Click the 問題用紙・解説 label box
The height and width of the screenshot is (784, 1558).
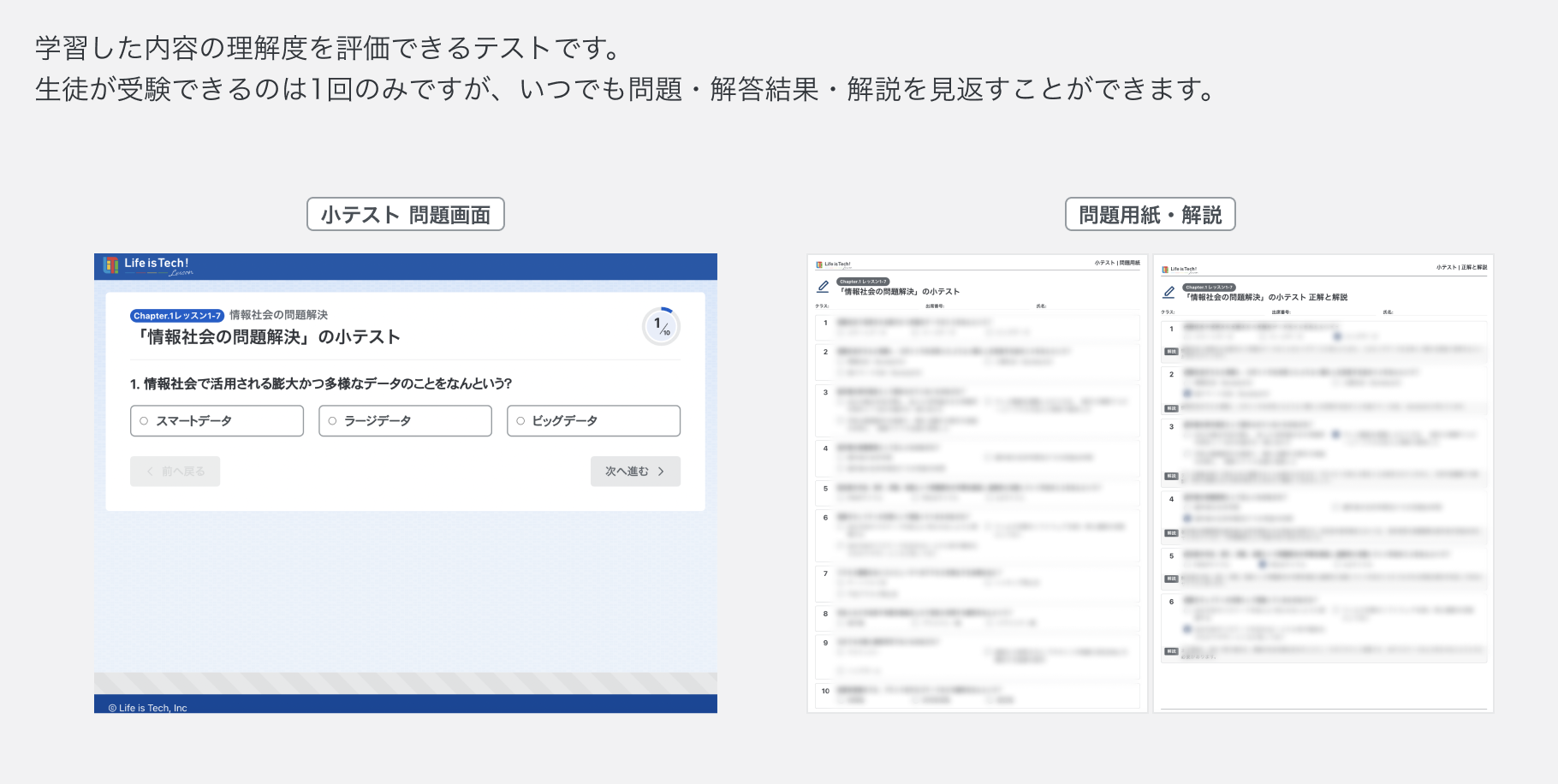[1150, 214]
